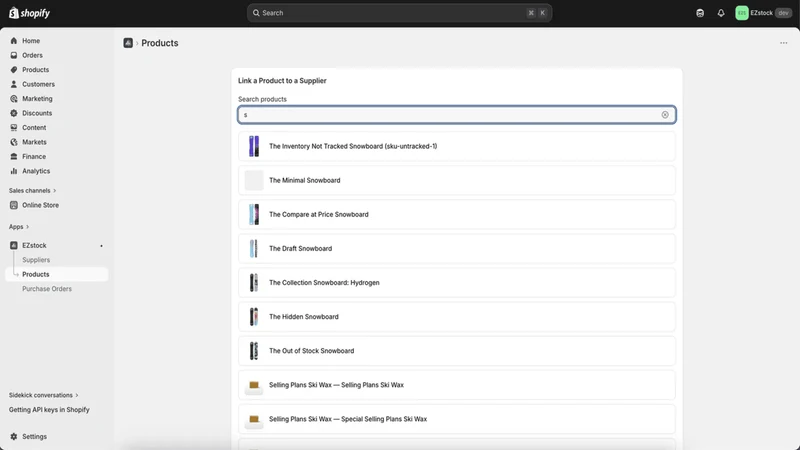Expand Sidekick conversations

pos(43,395)
